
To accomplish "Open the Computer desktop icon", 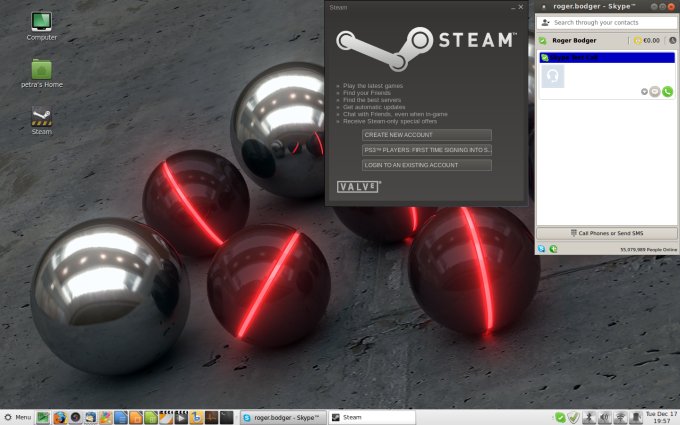I will pos(41,21).
